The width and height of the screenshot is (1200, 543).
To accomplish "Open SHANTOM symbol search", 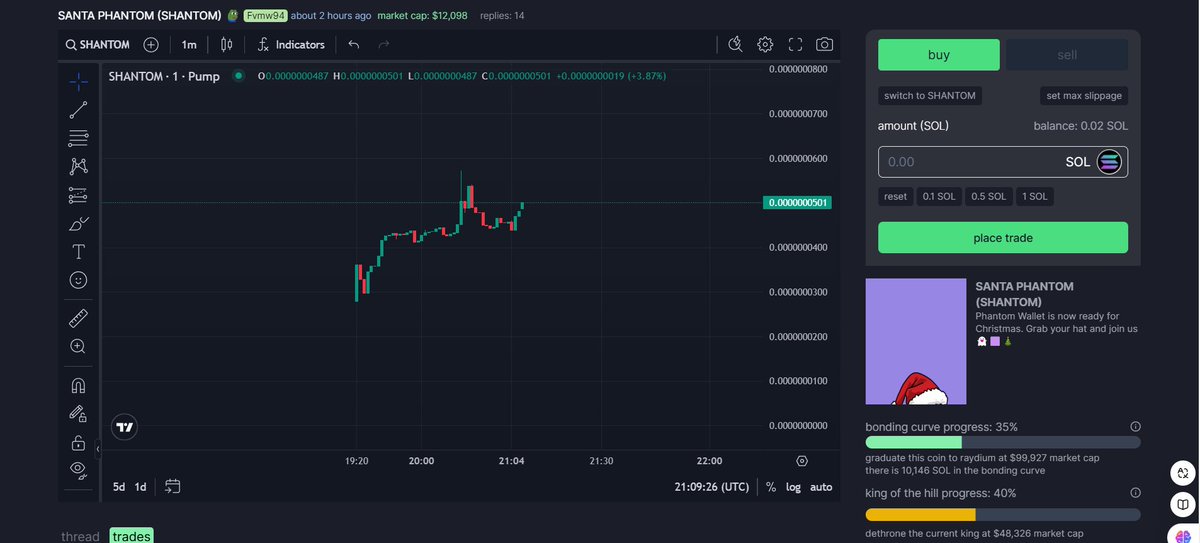I will coord(98,44).
